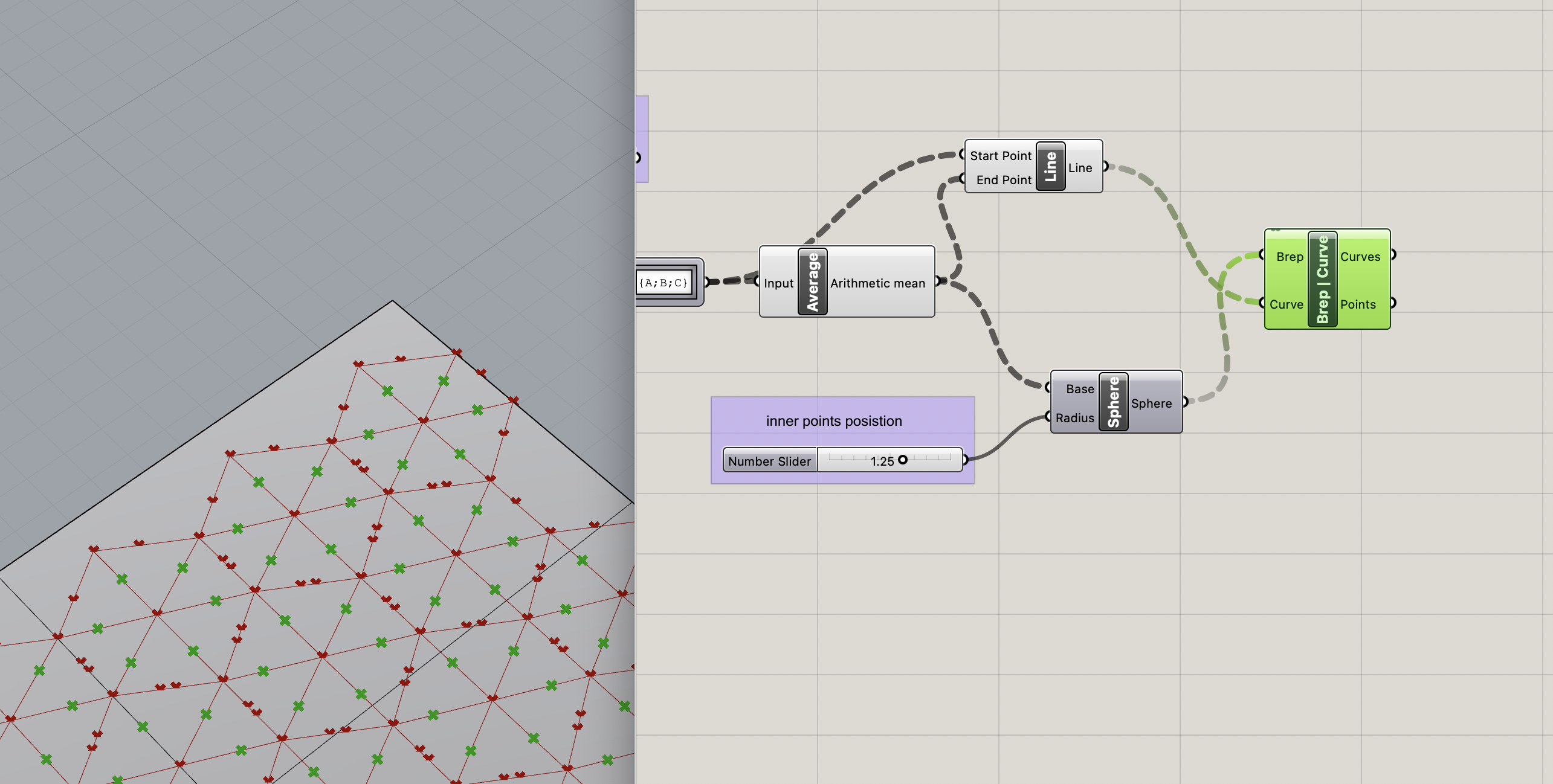Click the Input parameter of Average

778,283
